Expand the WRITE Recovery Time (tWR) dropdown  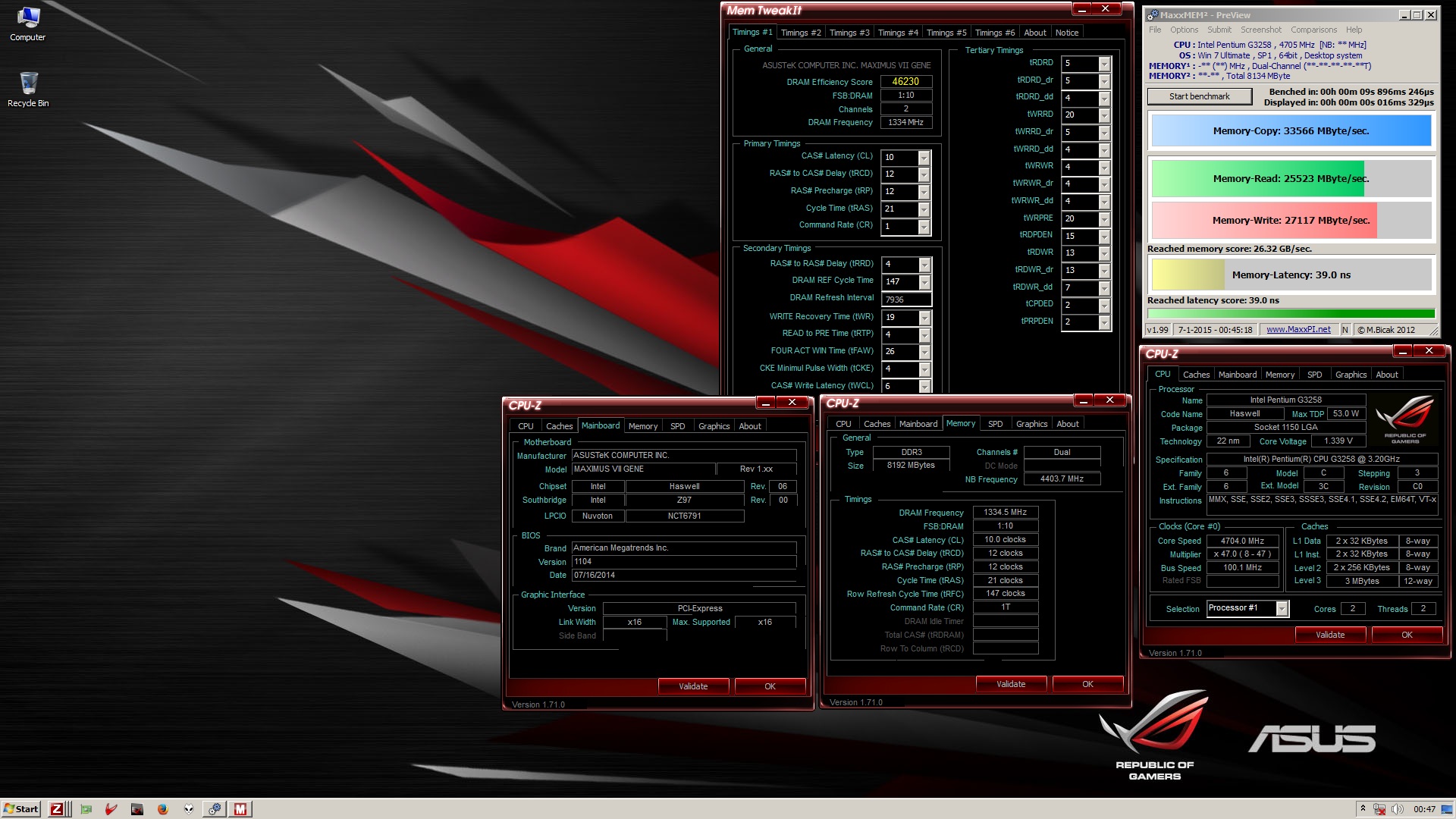click(924, 318)
